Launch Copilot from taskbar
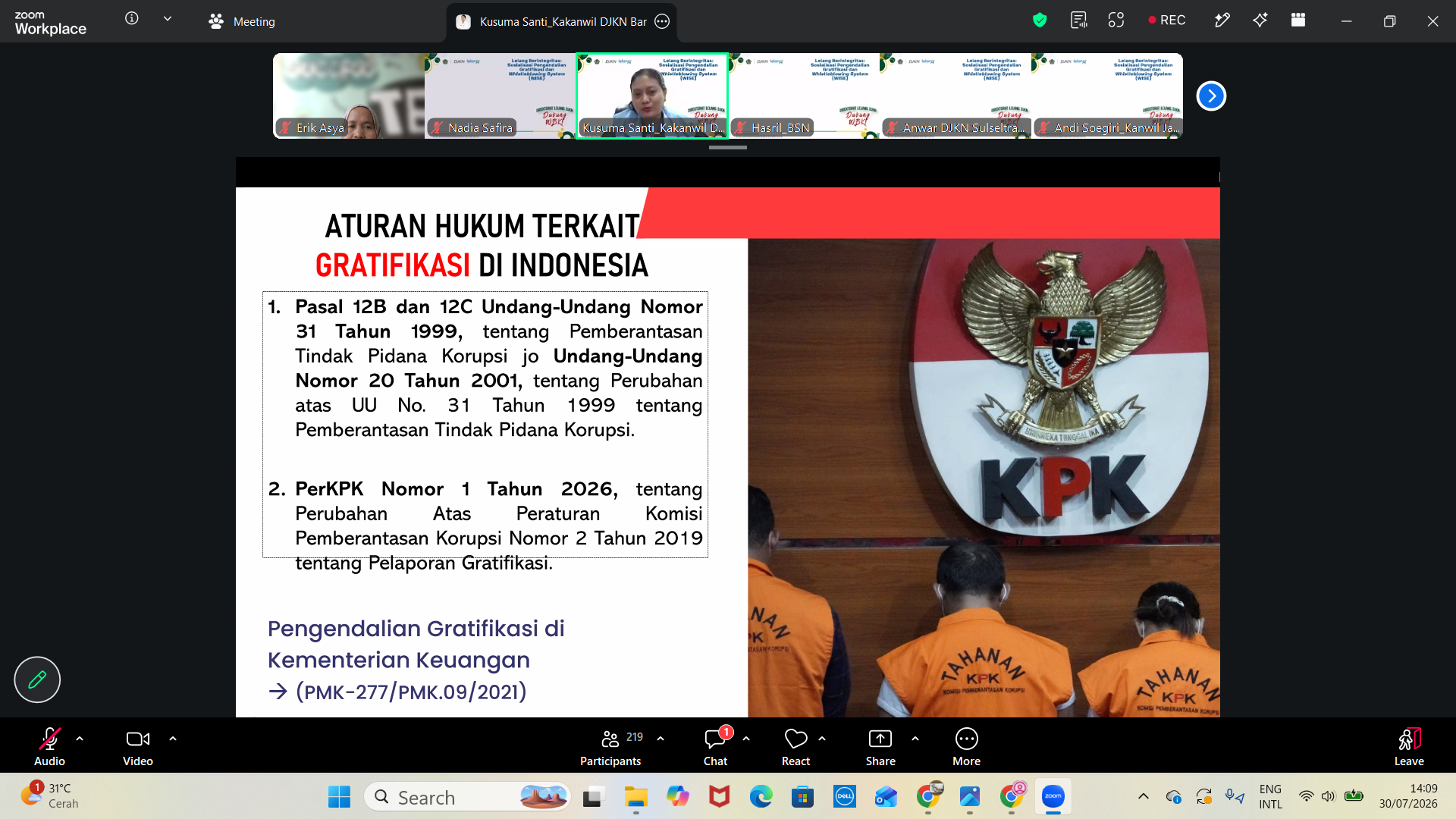The width and height of the screenshot is (1456, 819). [677, 797]
